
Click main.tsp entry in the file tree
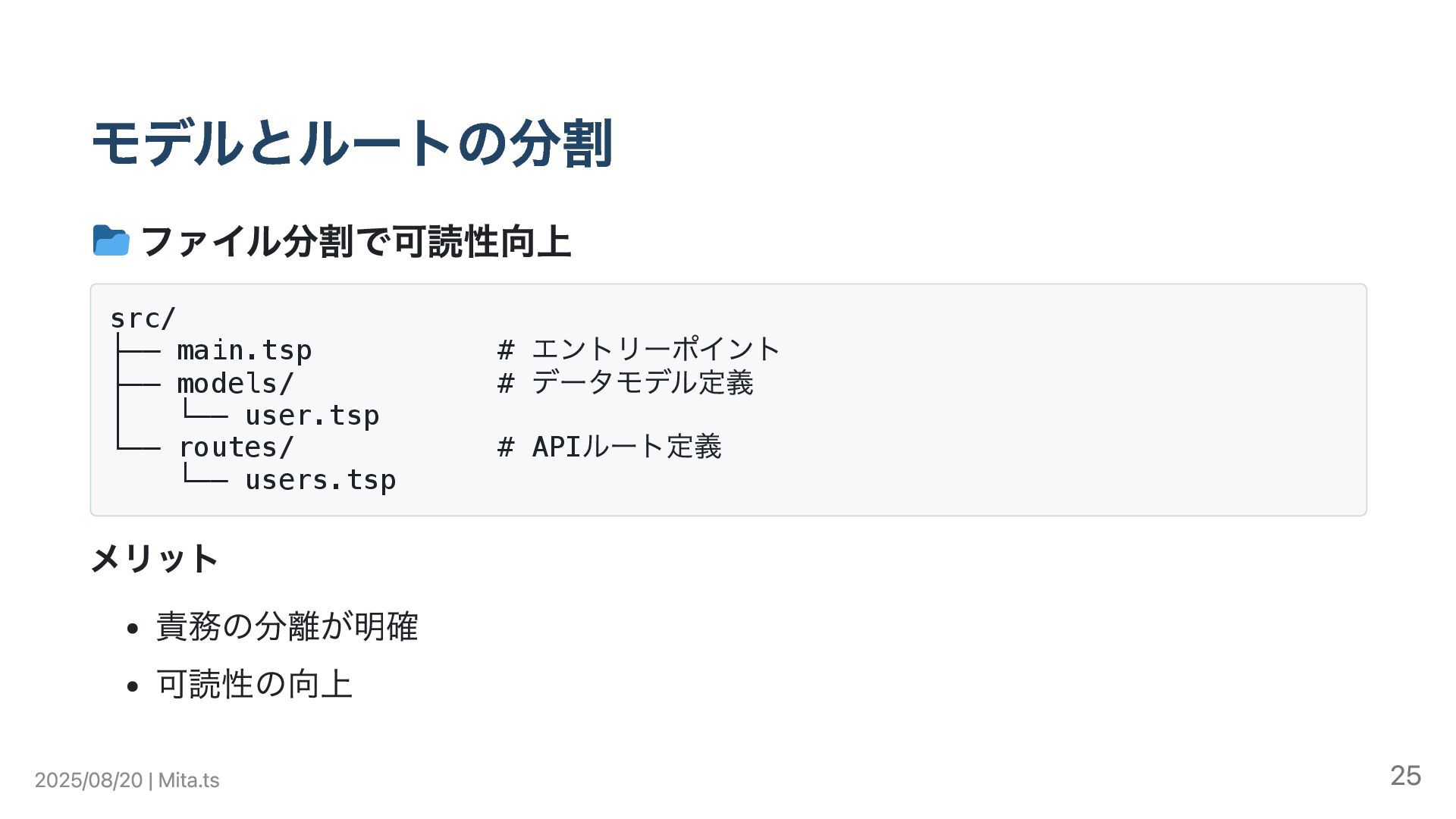click(244, 350)
